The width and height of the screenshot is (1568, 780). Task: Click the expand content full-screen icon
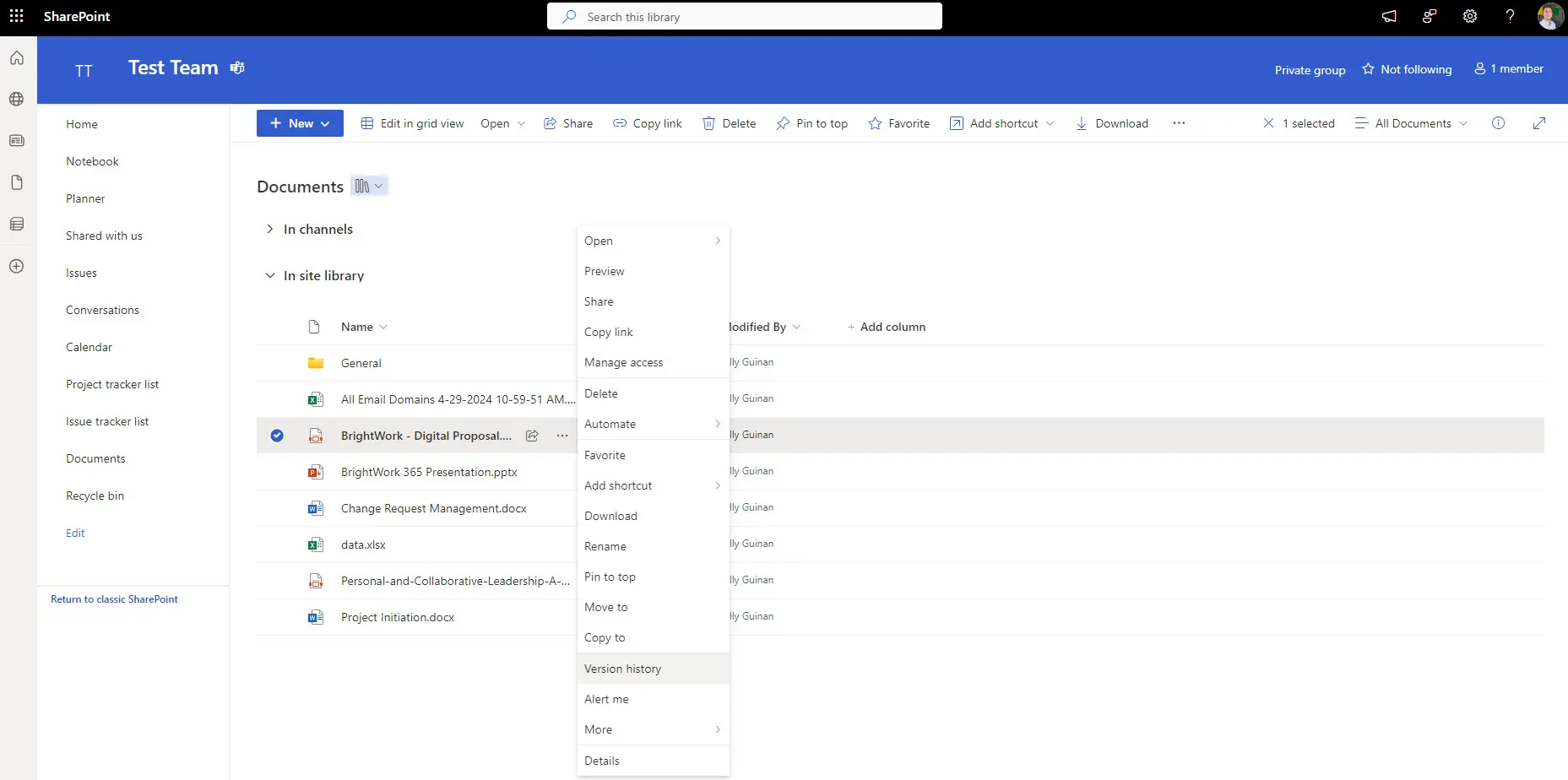pos(1538,123)
